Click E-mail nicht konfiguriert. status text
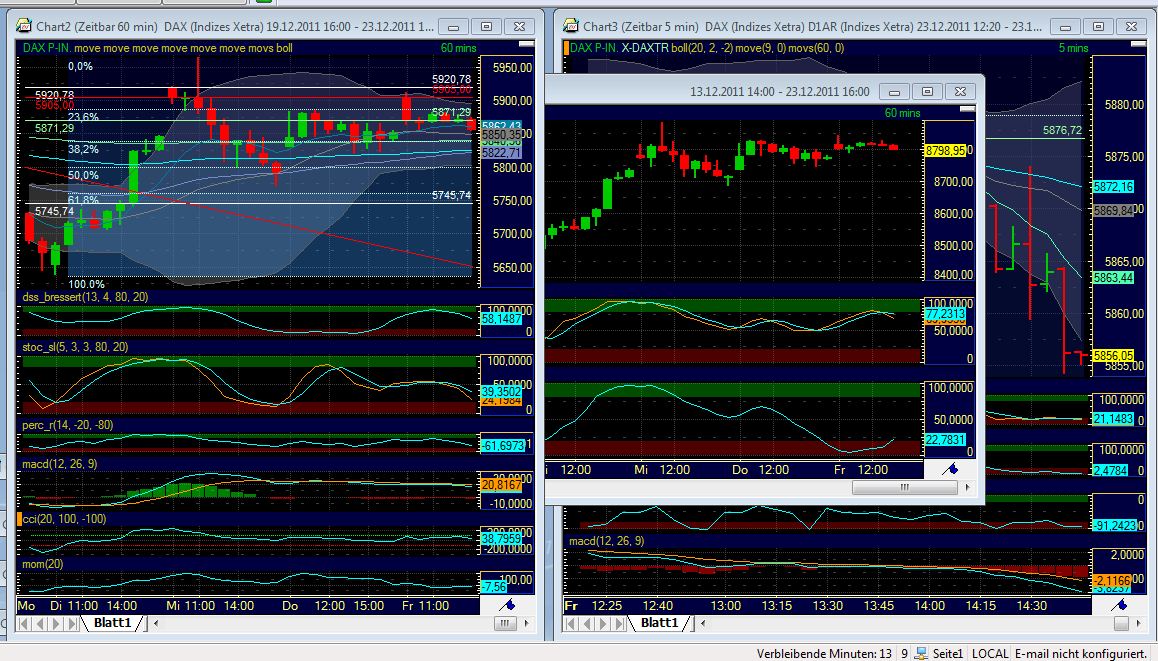This screenshot has height=661, width=1158. tap(1080, 654)
